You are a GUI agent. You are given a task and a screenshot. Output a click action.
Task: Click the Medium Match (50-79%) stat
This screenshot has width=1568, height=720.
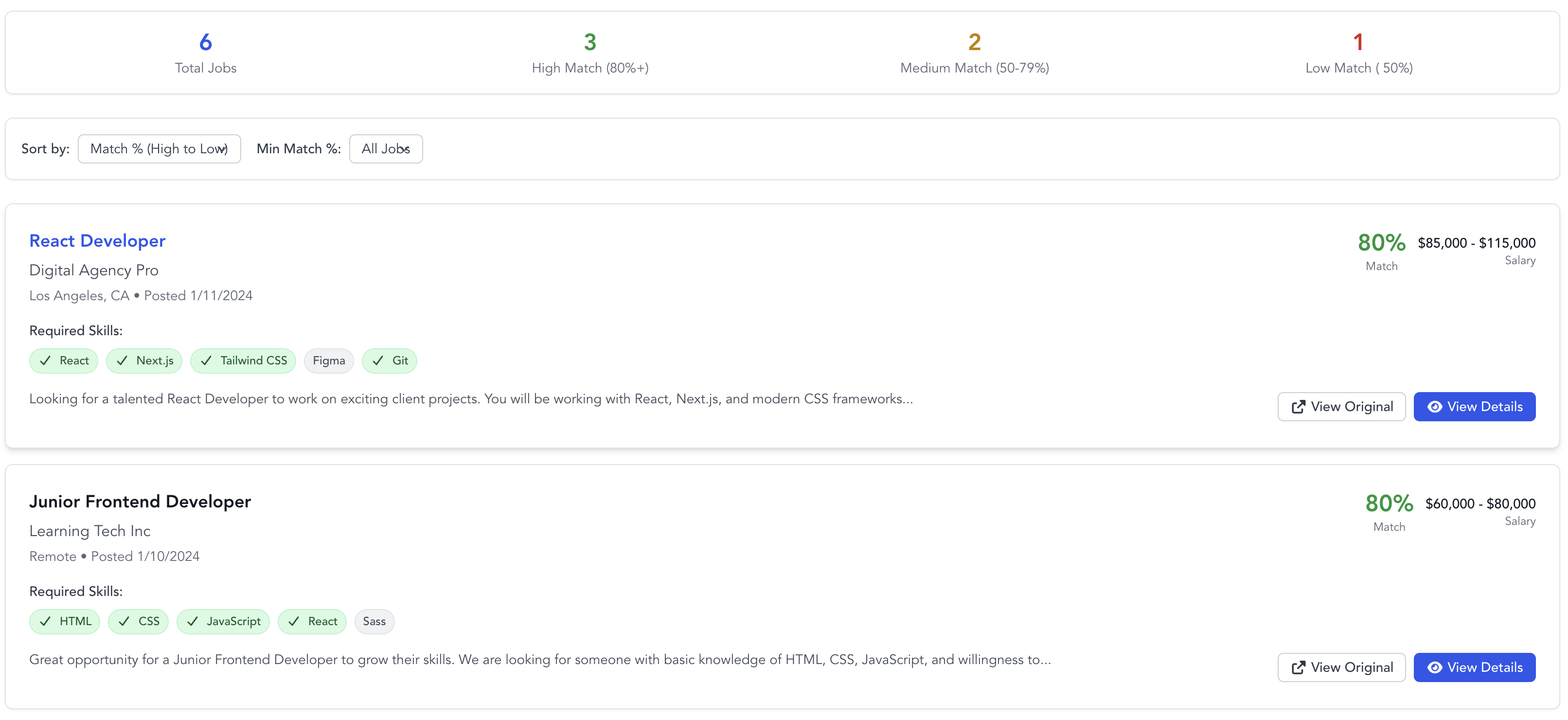[x=974, y=54]
